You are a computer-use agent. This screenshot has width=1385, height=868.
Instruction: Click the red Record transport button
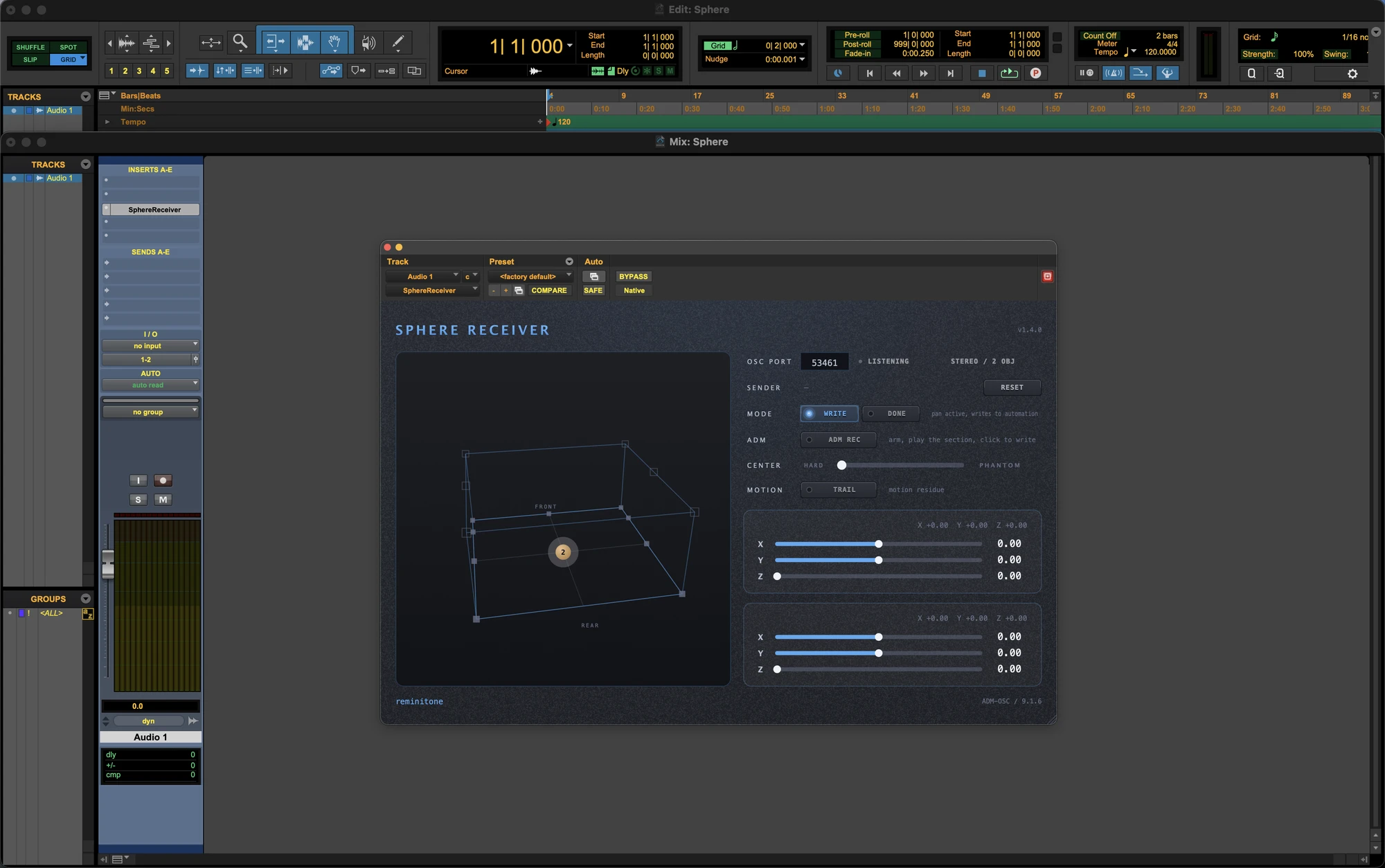click(x=1035, y=73)
